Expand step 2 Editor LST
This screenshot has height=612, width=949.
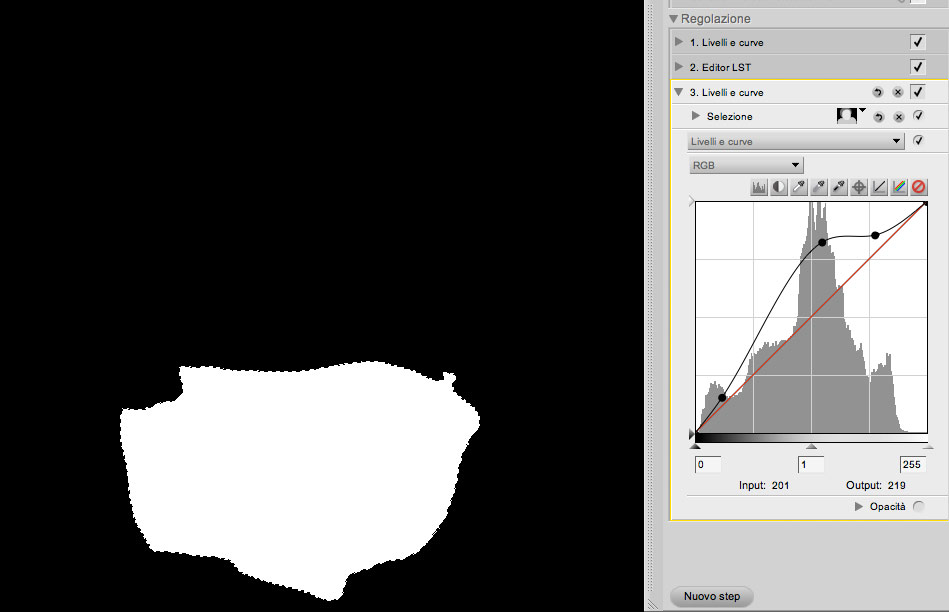(679, 67)
